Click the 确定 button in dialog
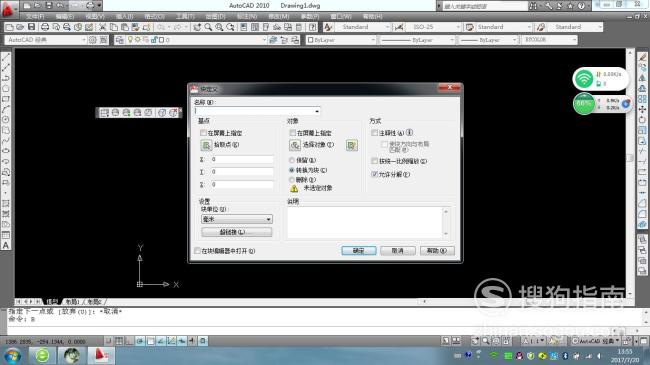650x365 pixels. pos(359,251)
